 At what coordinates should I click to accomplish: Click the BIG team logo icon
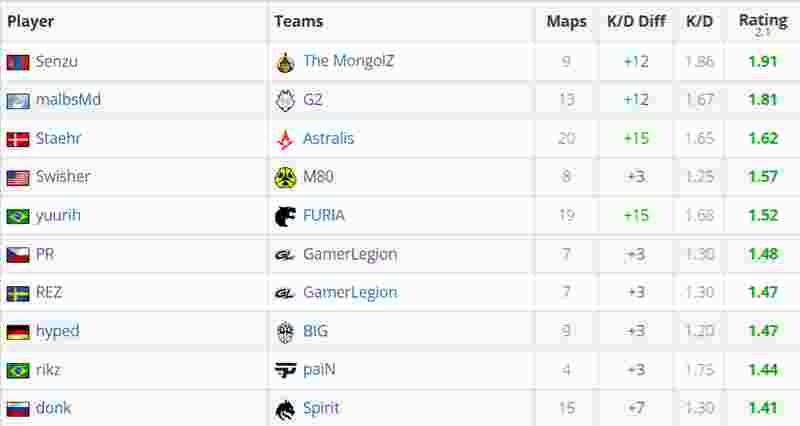pyautogui.click(x=285, y=331)
